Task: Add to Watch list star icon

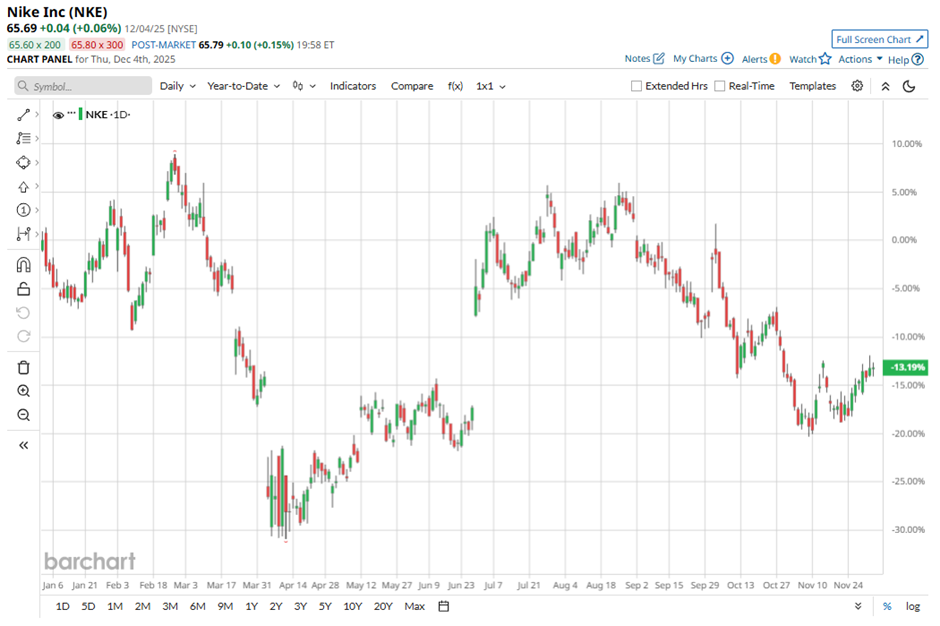Action: point(825,58)
